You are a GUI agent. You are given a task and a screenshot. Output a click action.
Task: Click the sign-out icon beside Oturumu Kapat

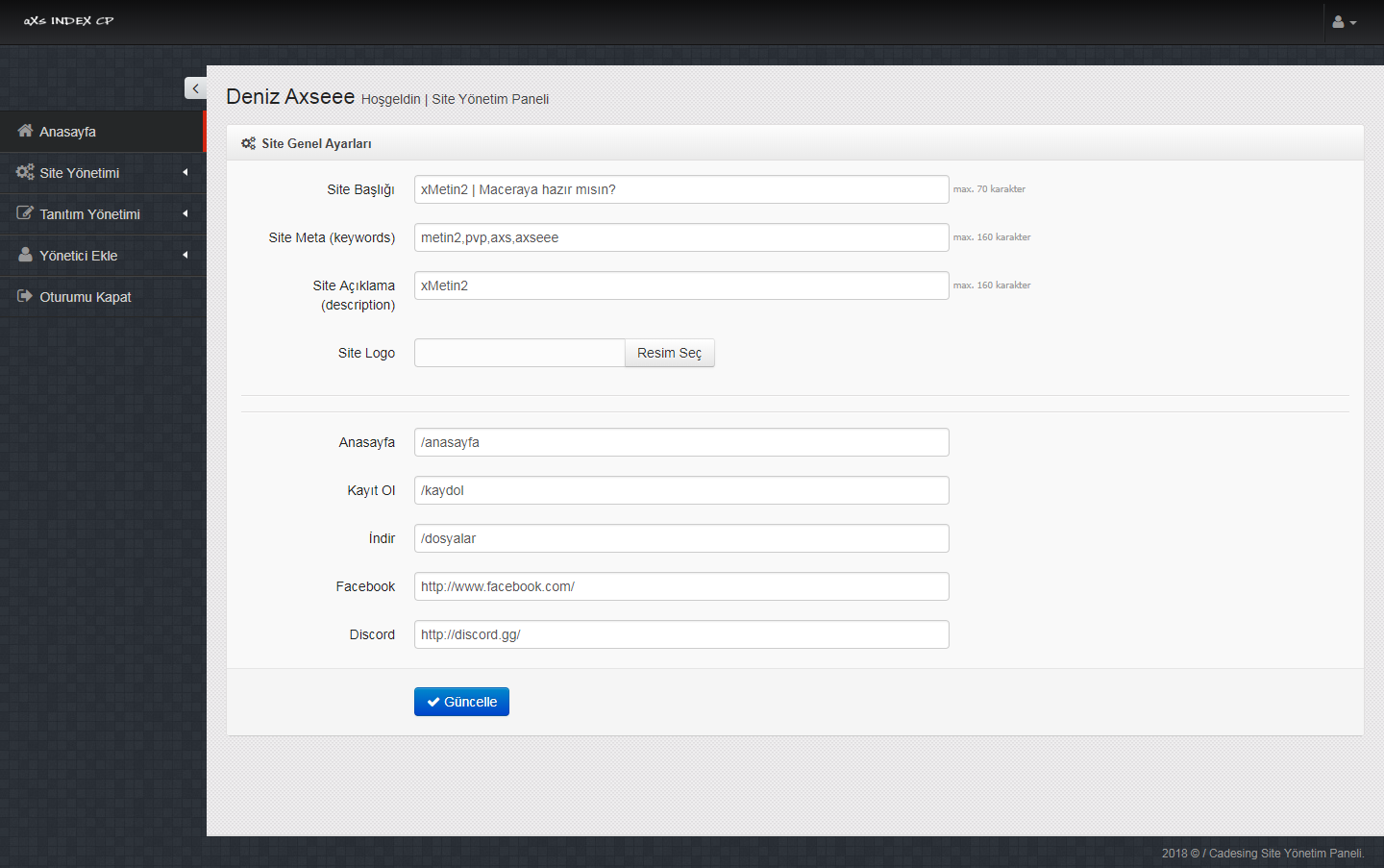pos(25,296)
